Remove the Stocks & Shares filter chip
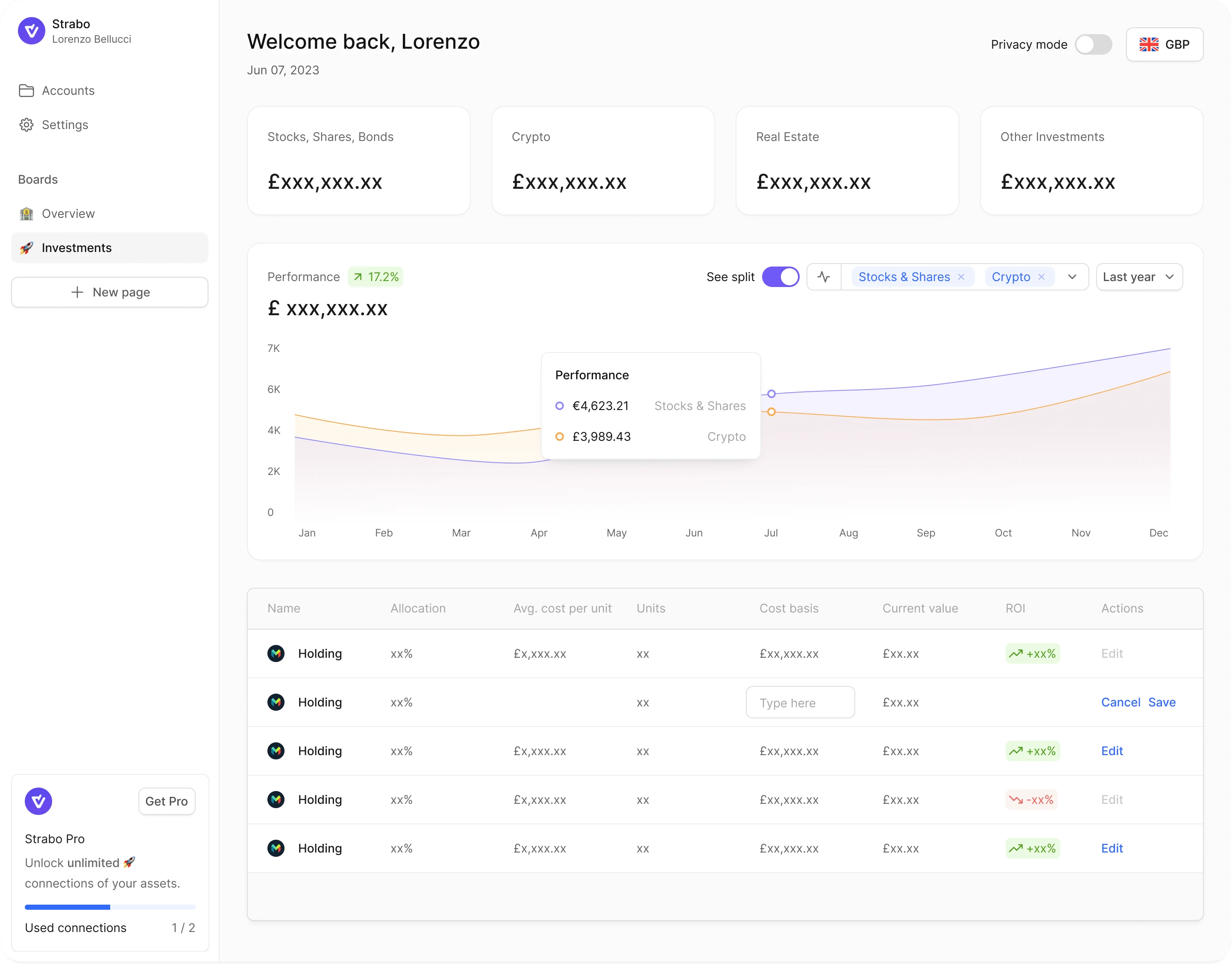 click(961, 277)
